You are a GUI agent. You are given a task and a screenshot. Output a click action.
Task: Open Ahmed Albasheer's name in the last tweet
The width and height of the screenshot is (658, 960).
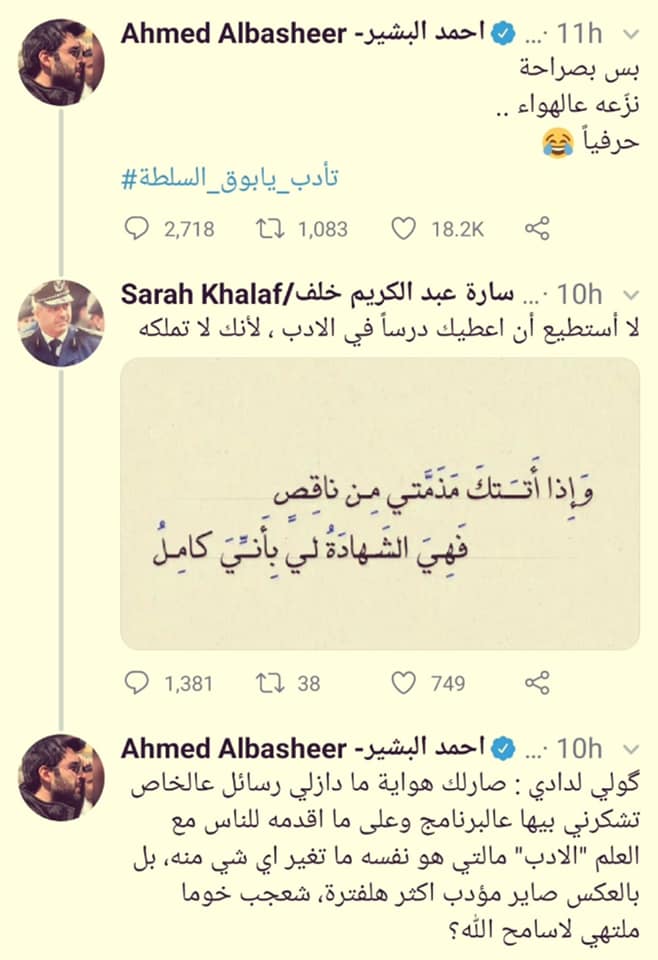303,748
